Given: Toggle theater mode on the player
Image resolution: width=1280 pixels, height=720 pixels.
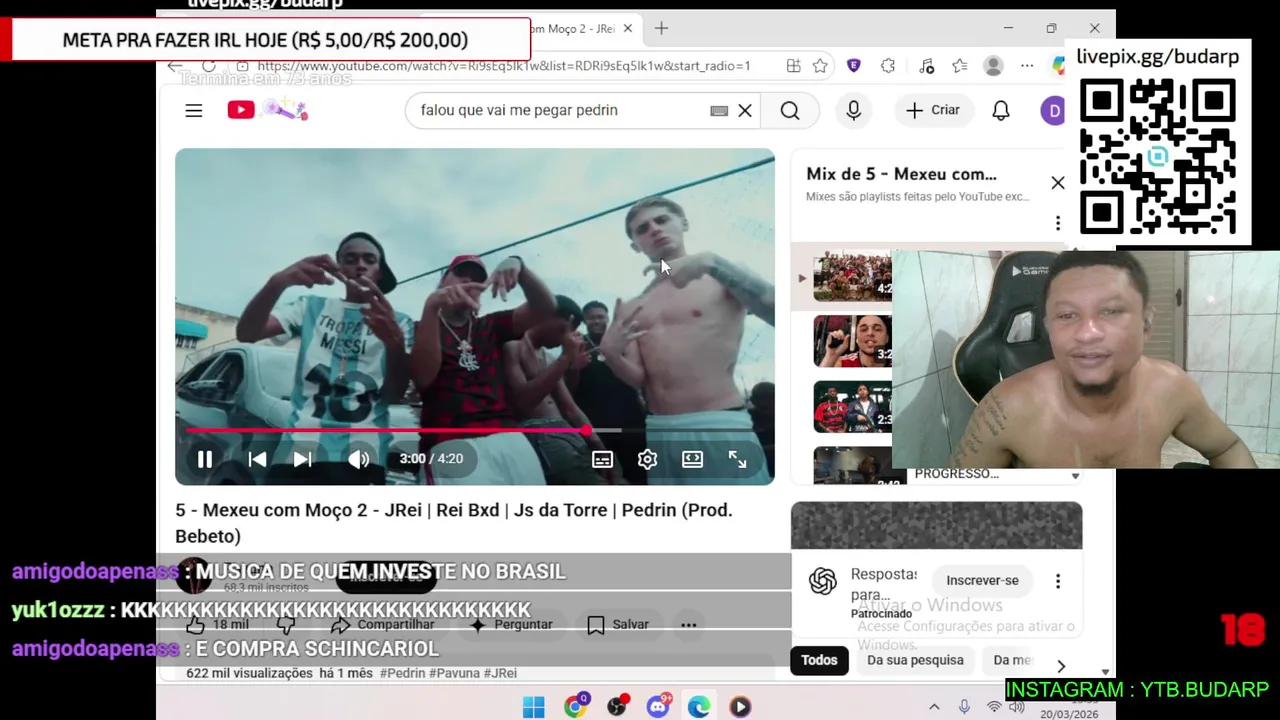Looking at the screenshot, I should pyautogui.click(x=692, y=459).
